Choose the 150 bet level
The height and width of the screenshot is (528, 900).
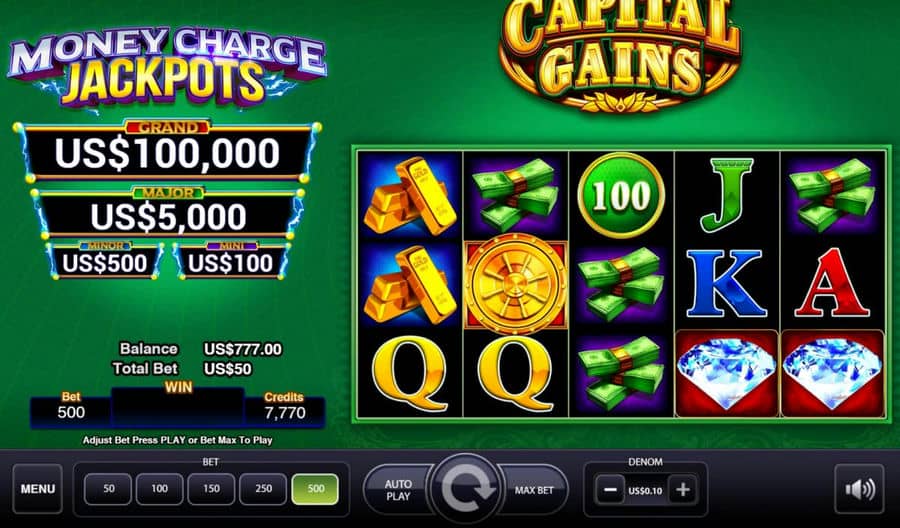(211, 489)
